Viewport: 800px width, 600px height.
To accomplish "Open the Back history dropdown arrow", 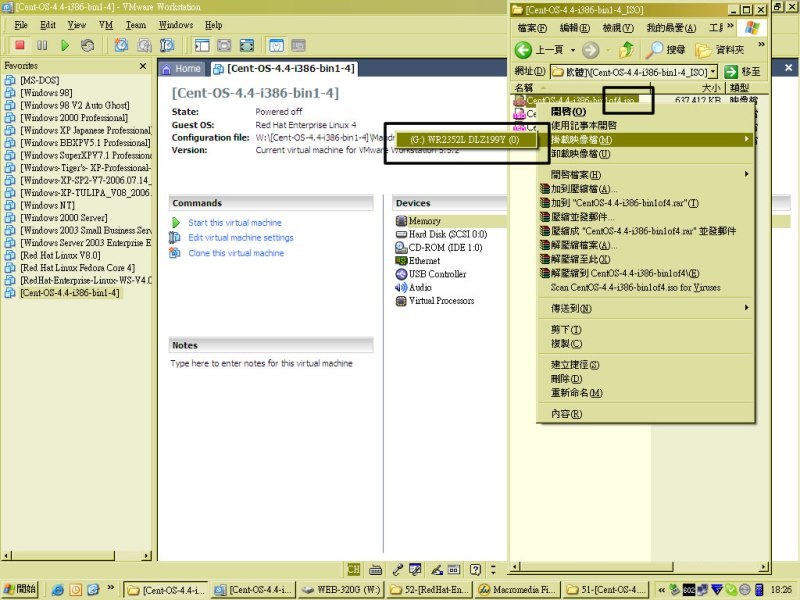I will [572, 50].
